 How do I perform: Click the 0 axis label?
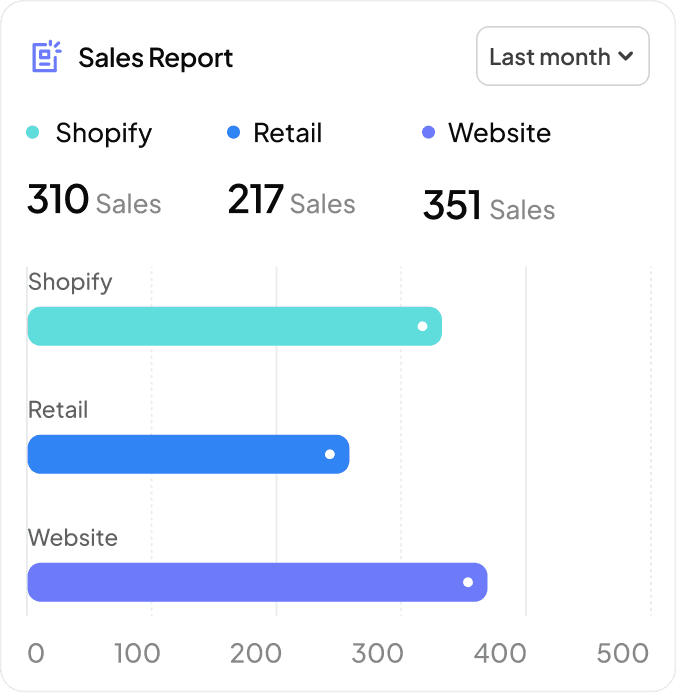coord(36,653)
